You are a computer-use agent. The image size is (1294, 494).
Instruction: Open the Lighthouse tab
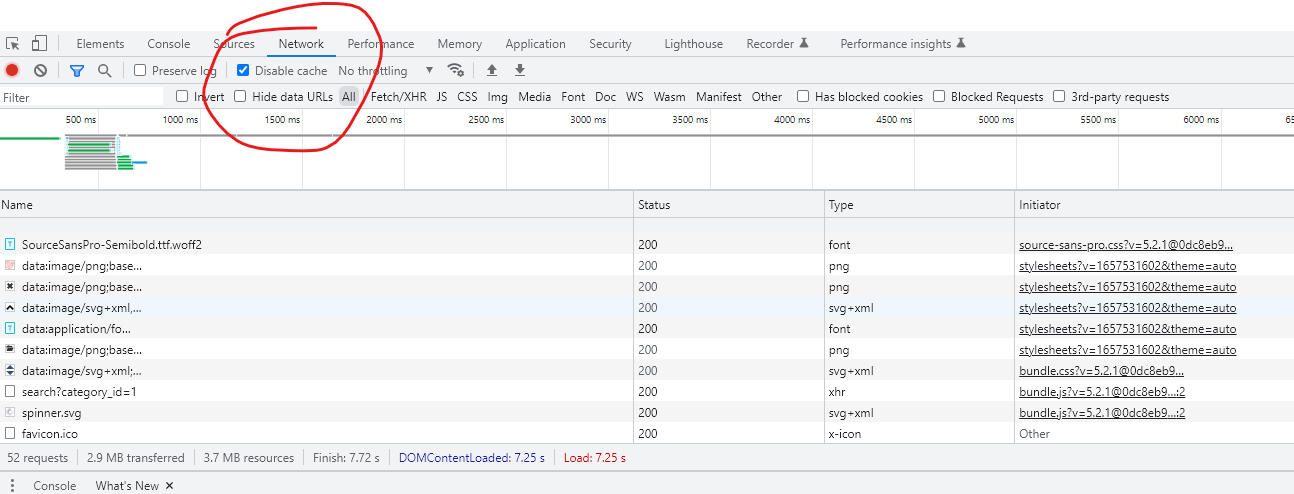[x=694, y=44]
